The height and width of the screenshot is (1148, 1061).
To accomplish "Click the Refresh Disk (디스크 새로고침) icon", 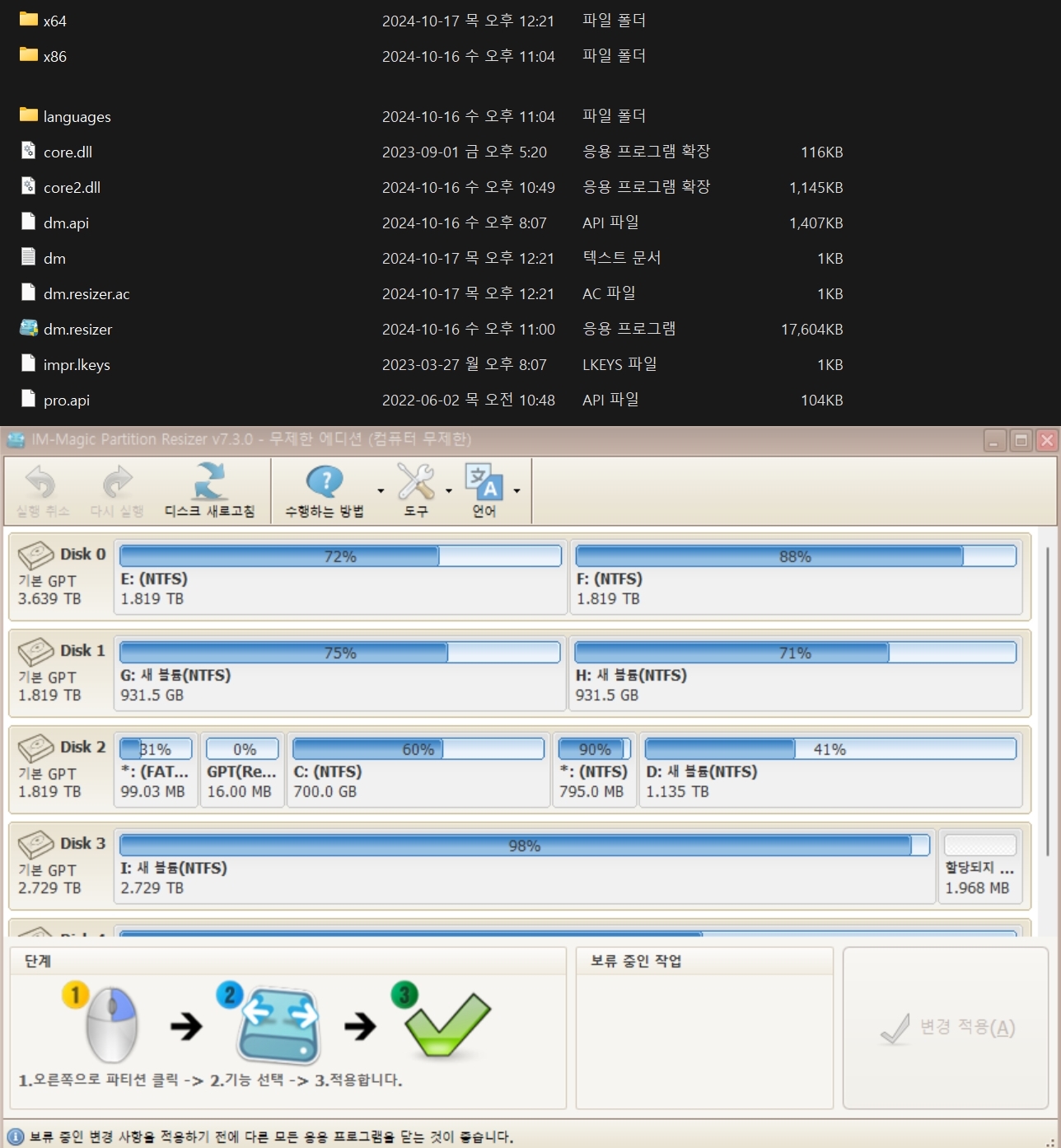I will tap(210, 481).
